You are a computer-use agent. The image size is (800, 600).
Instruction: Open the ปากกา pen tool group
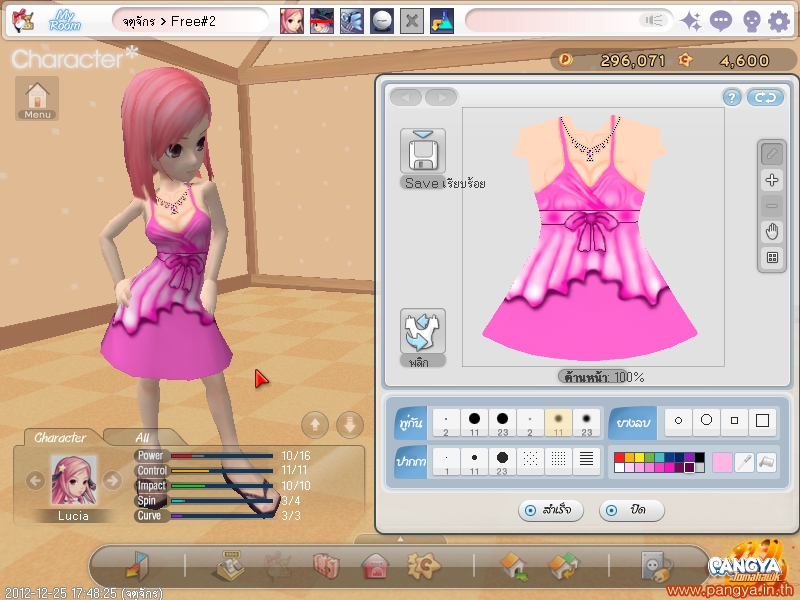(411, 462)
